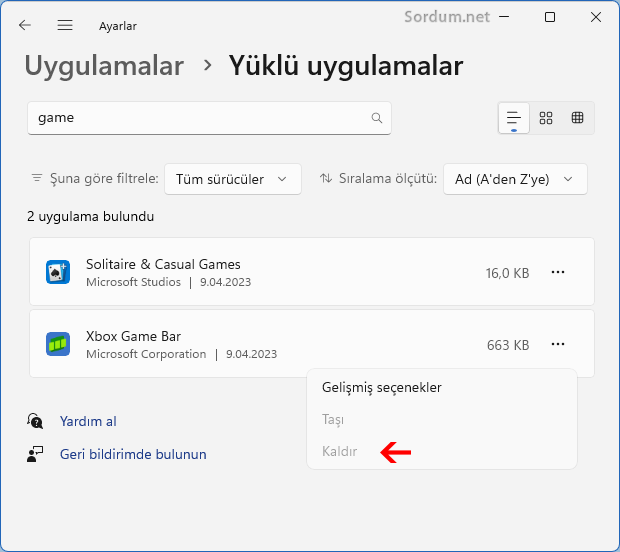Select Gelişmiş seçenekler from context menu
Screen dimensions: 620x552
[x=382, y=388]
